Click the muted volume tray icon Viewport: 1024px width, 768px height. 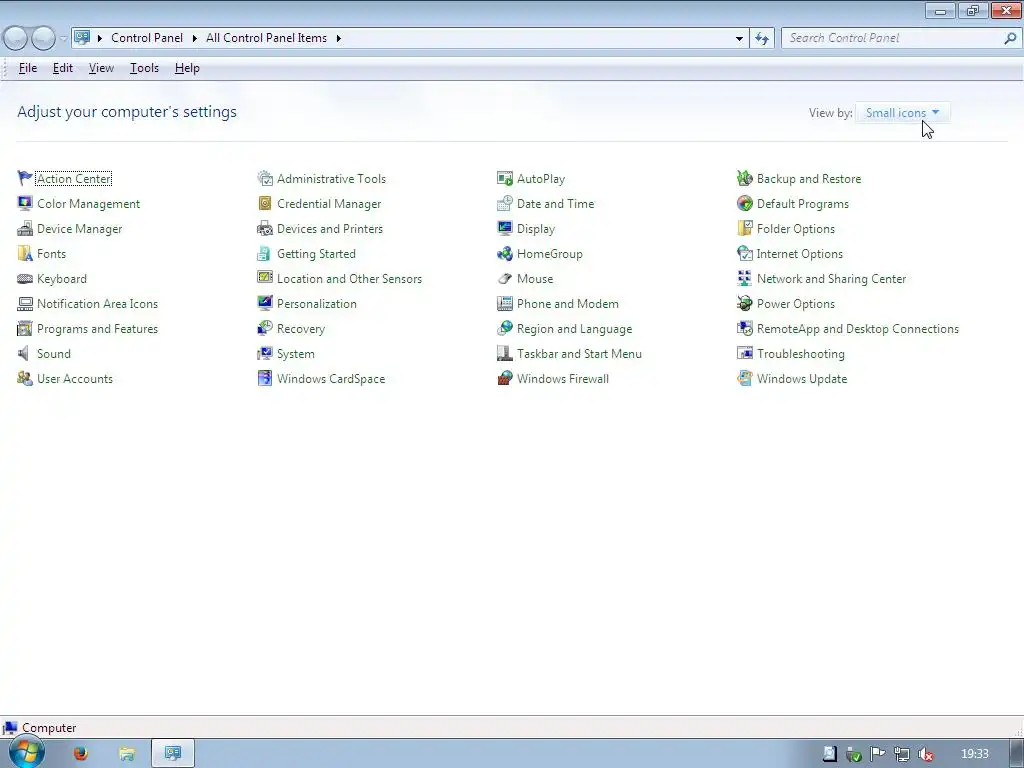925,754
